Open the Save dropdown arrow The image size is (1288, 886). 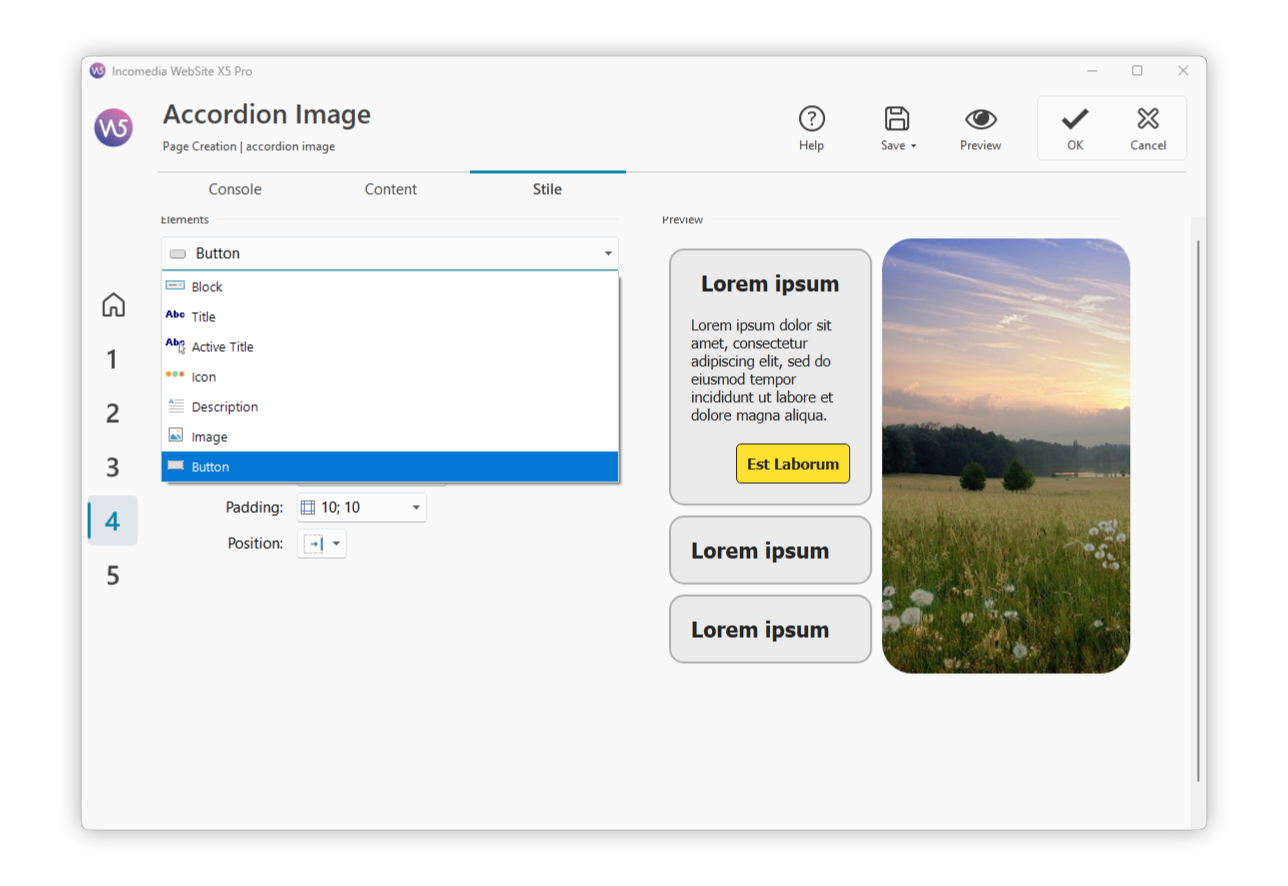913,146
